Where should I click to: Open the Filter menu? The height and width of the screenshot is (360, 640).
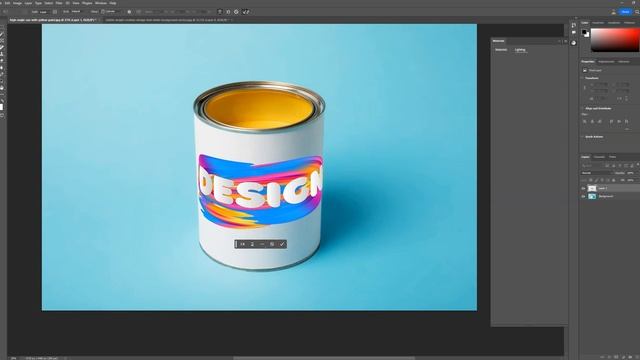(59, 3)
